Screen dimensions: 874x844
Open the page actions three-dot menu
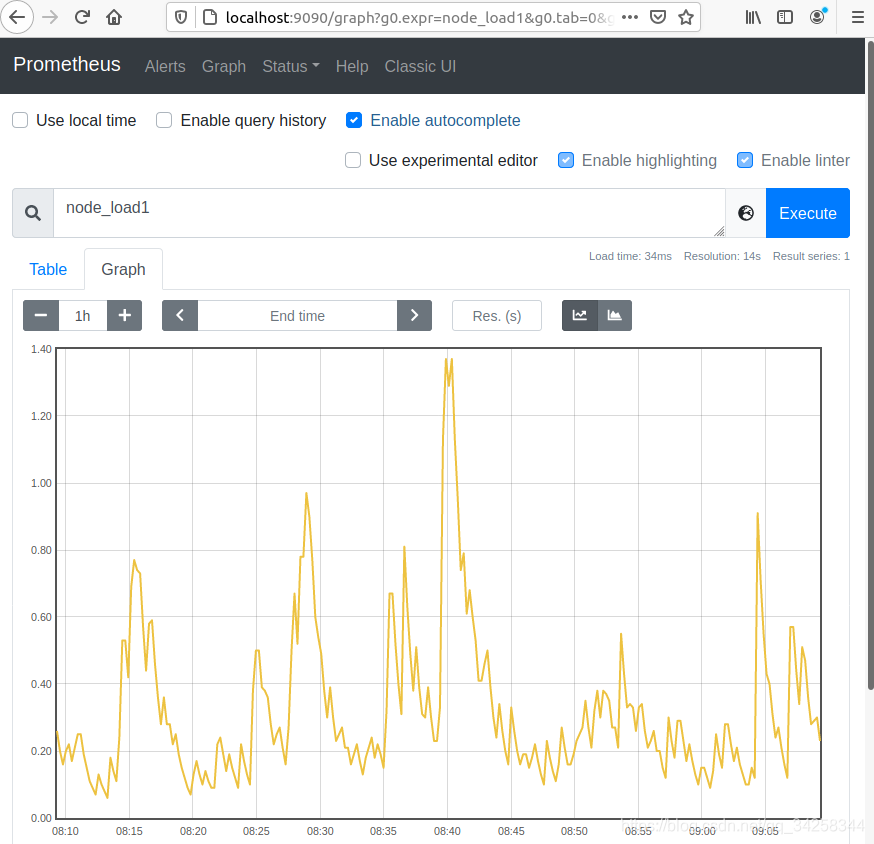pyautogui.click(x=630, y=17)
